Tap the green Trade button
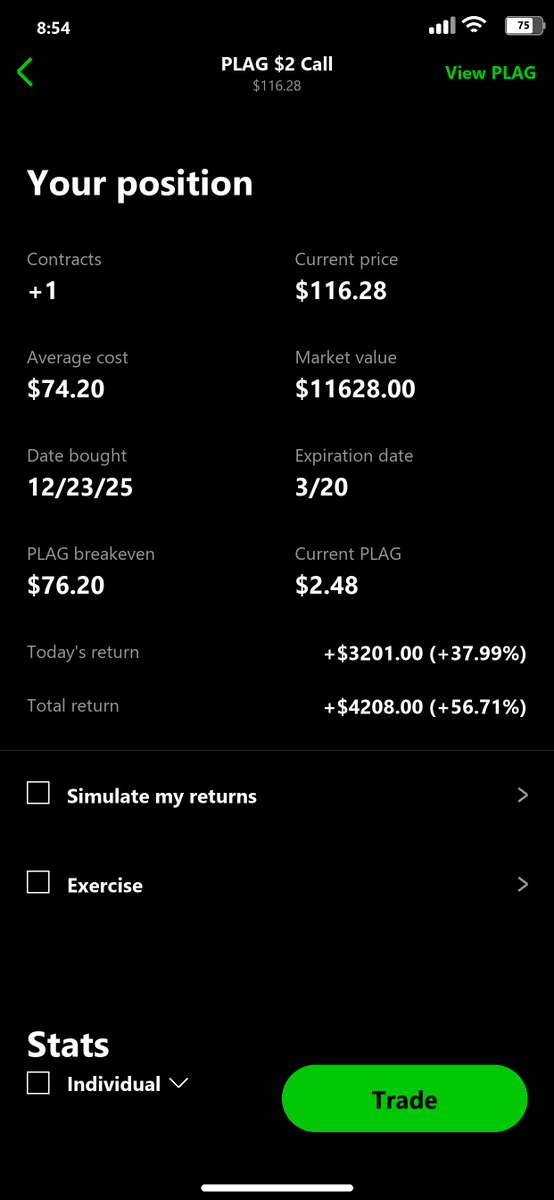Screen dimensions: 554x1200 pyautogui.click(x=404, y=1099)
